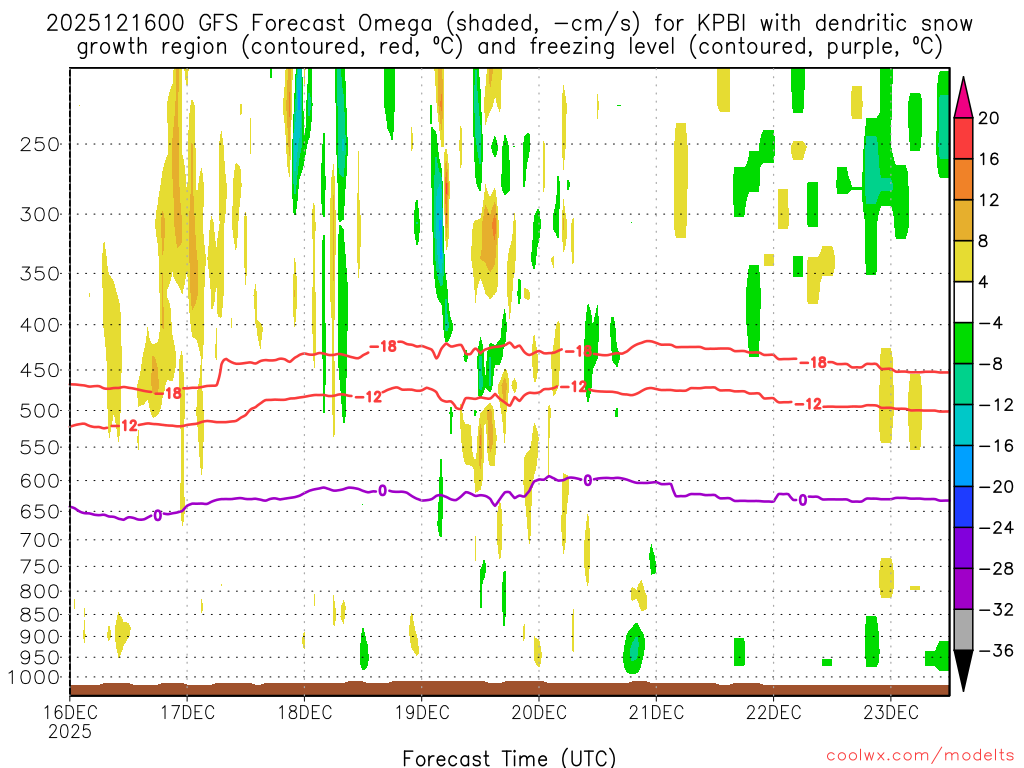Click the 21DEC date label

click(x=656, y=712)
